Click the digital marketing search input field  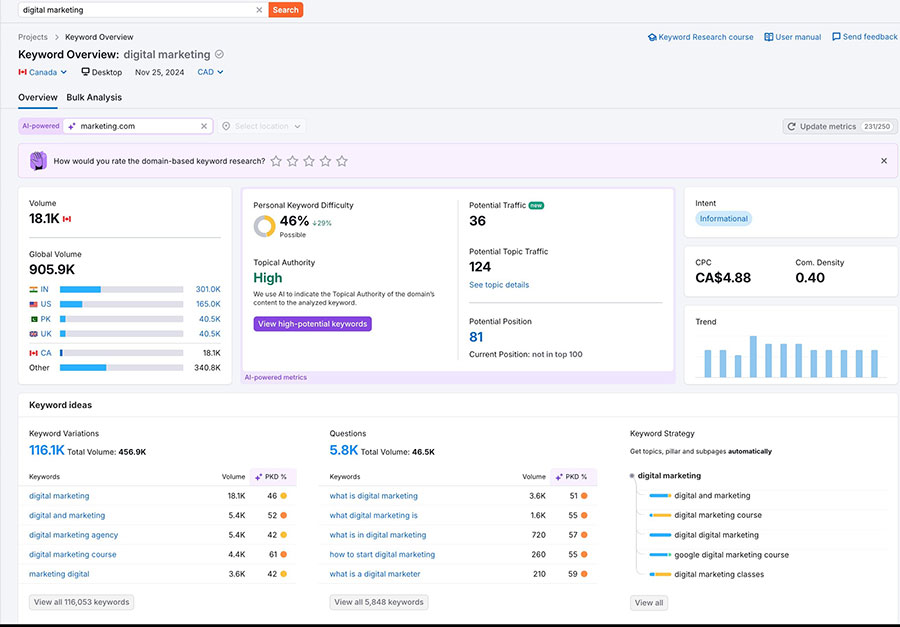(x=137, y=10)
